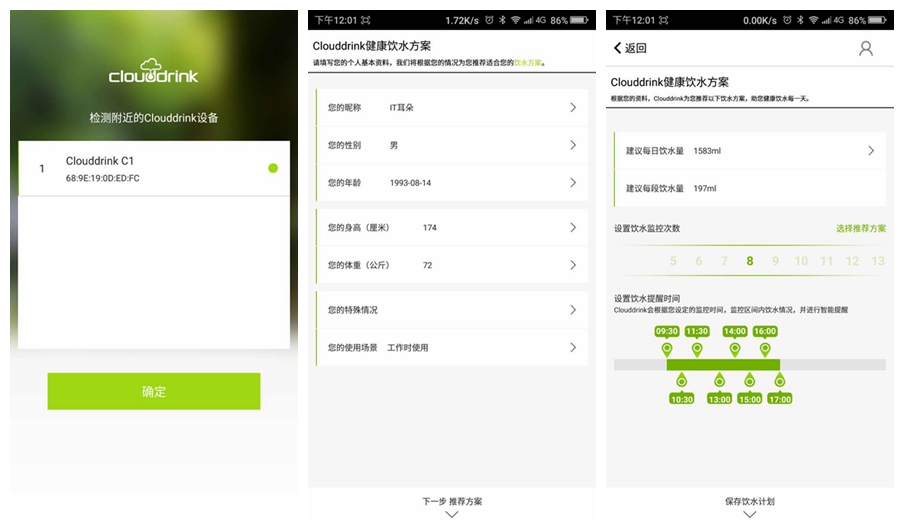904x532 pixels.
Task: Open the 您的性别 gender row chevron
Action: coord(573,145)
